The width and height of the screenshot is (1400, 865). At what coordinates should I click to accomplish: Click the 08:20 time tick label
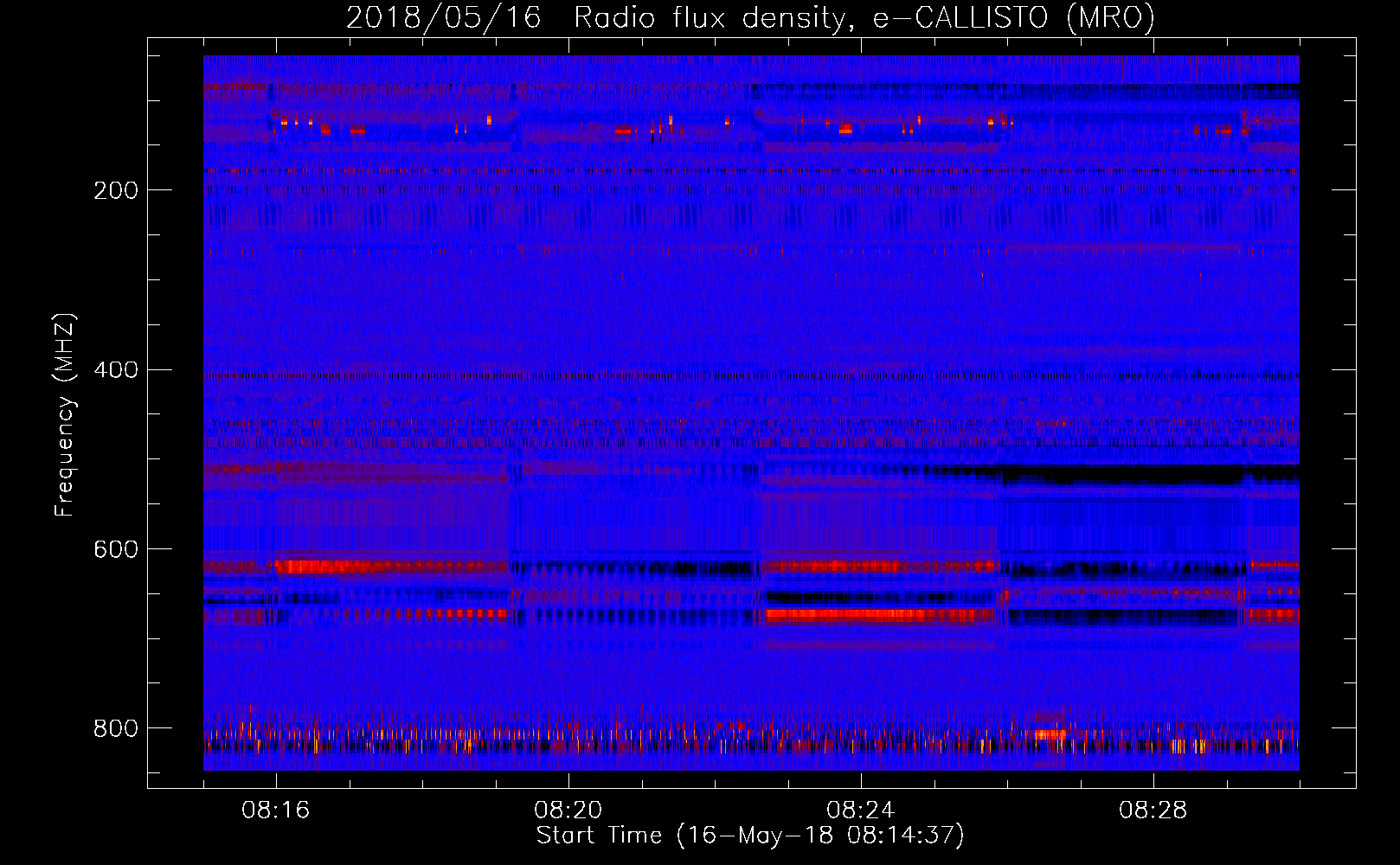[x=568, y=811]
